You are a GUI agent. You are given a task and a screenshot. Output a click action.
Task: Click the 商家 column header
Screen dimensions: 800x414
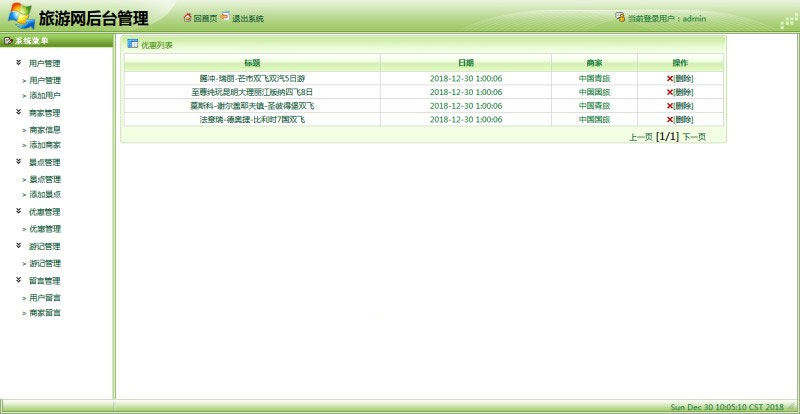(x=594, y=63)
